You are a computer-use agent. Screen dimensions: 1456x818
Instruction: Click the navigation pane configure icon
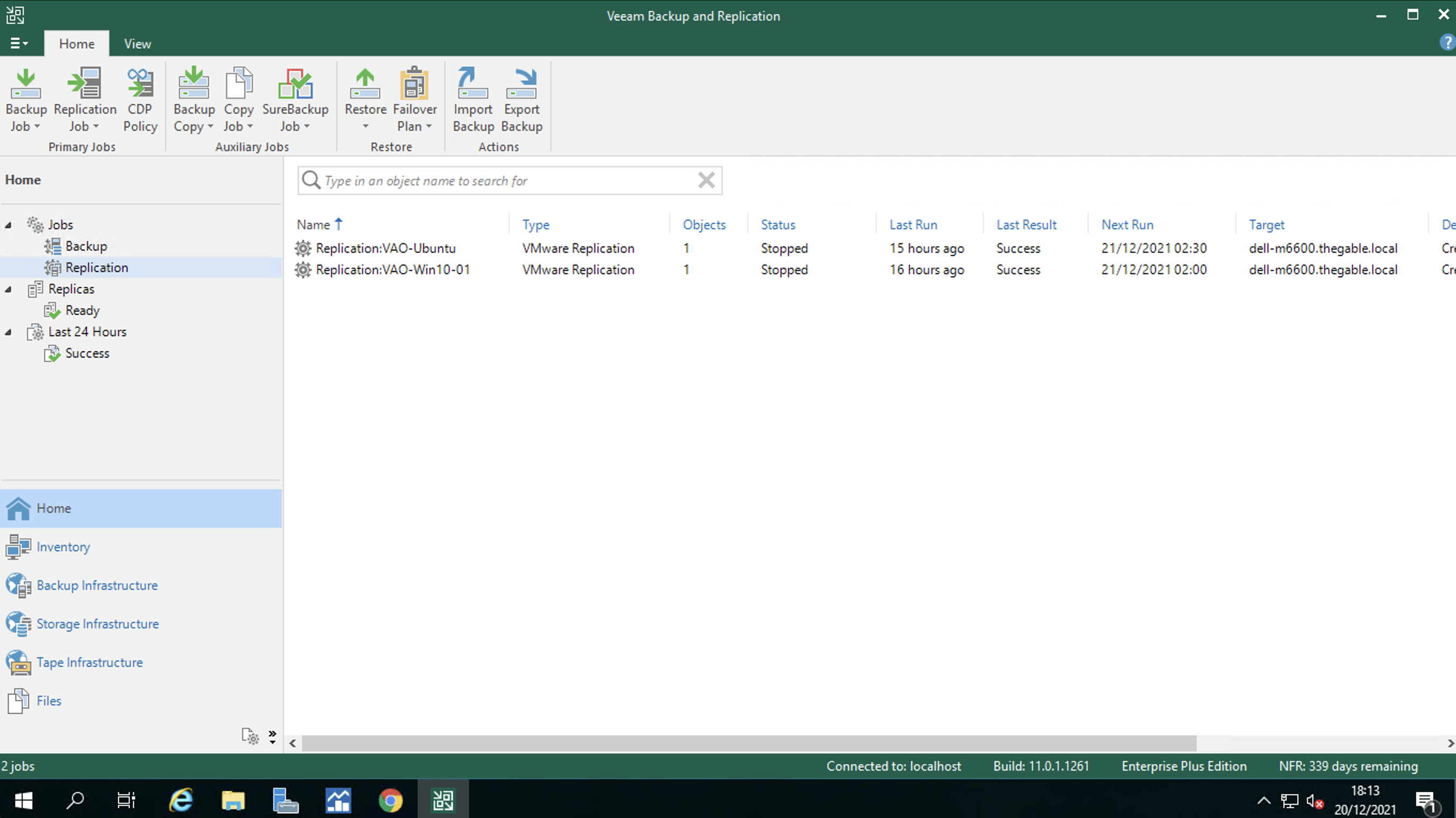(251, 736)
